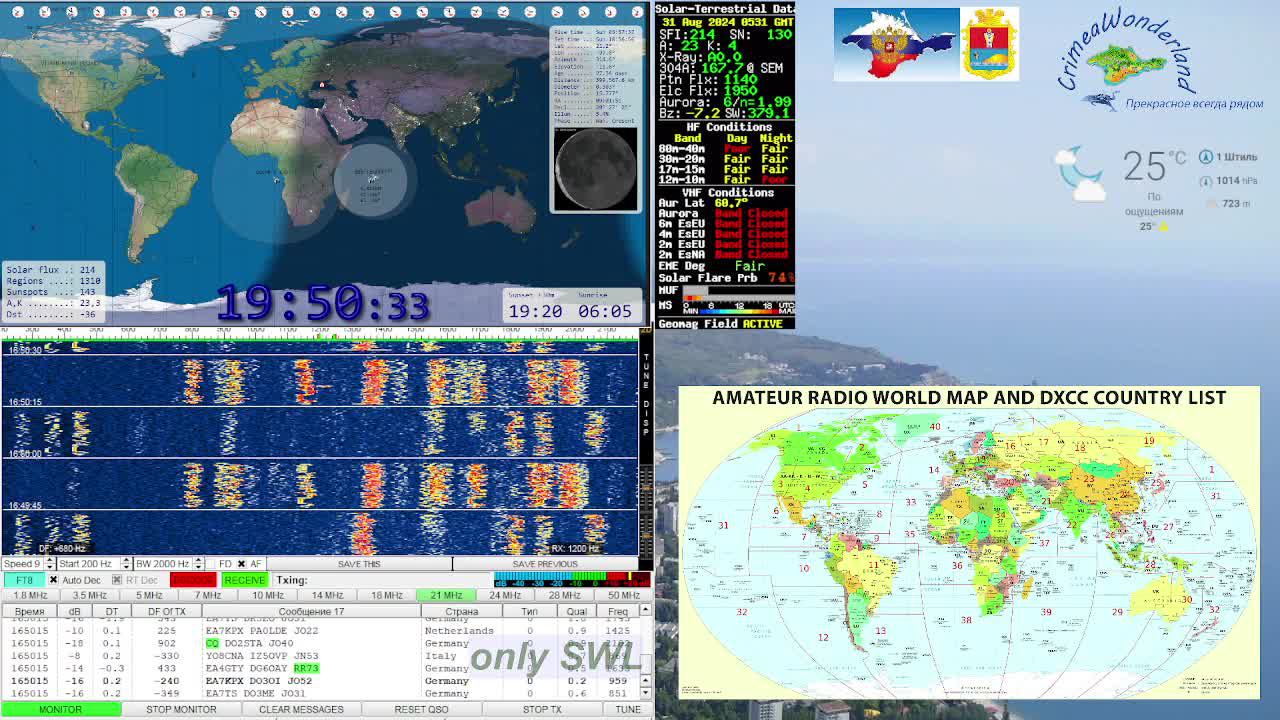Click the city coat of arms emblem
Screen dimensions: 1280x720
click(x=990, y=44)
